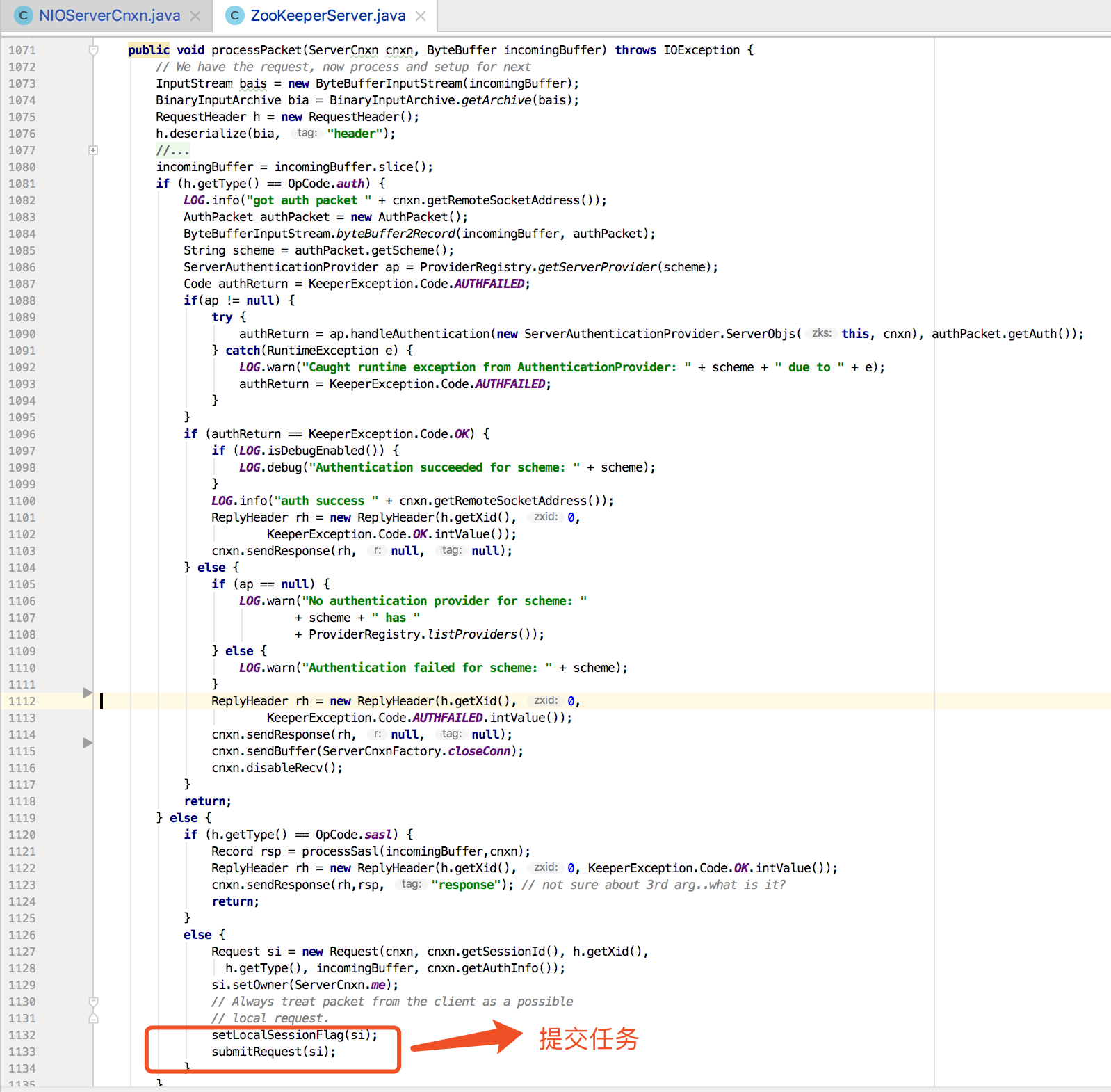This screenshot has width=1111, height=1092.
Task: Switch to the NIOServerCnxn.java tab
Action: 109,15
